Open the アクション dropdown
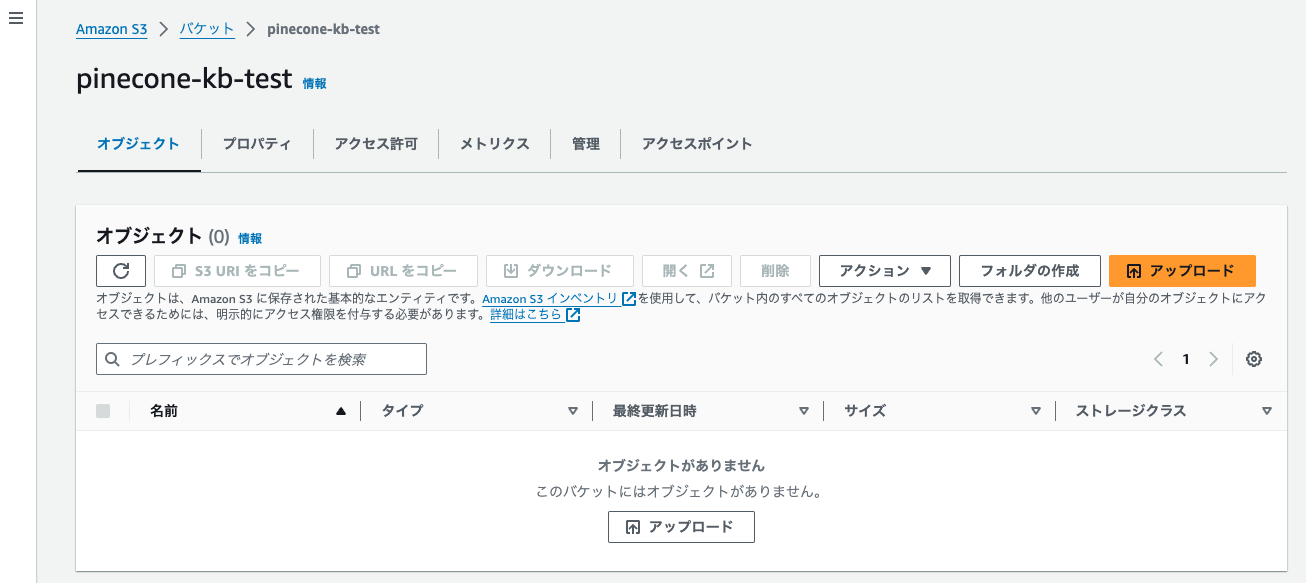This screenshot has width=1306, height=583. click(x=884, y=271)
